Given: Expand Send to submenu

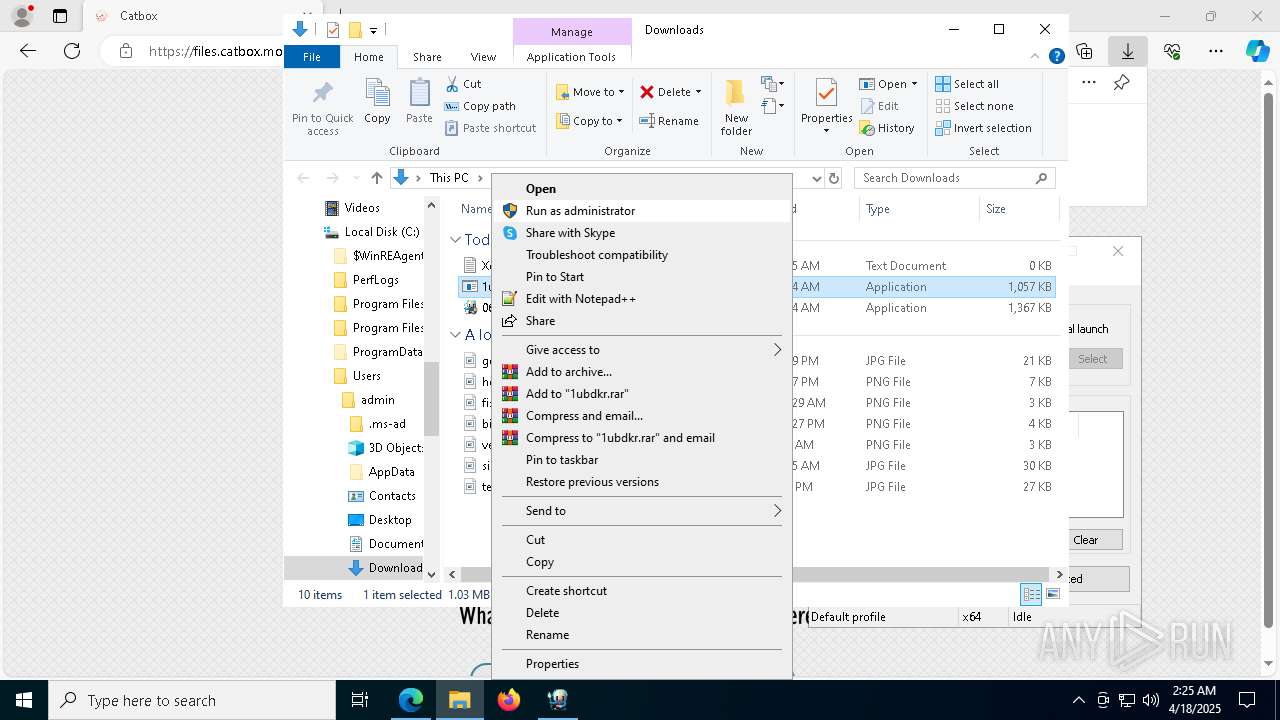Looking at the screenshot, I should 642,510.
